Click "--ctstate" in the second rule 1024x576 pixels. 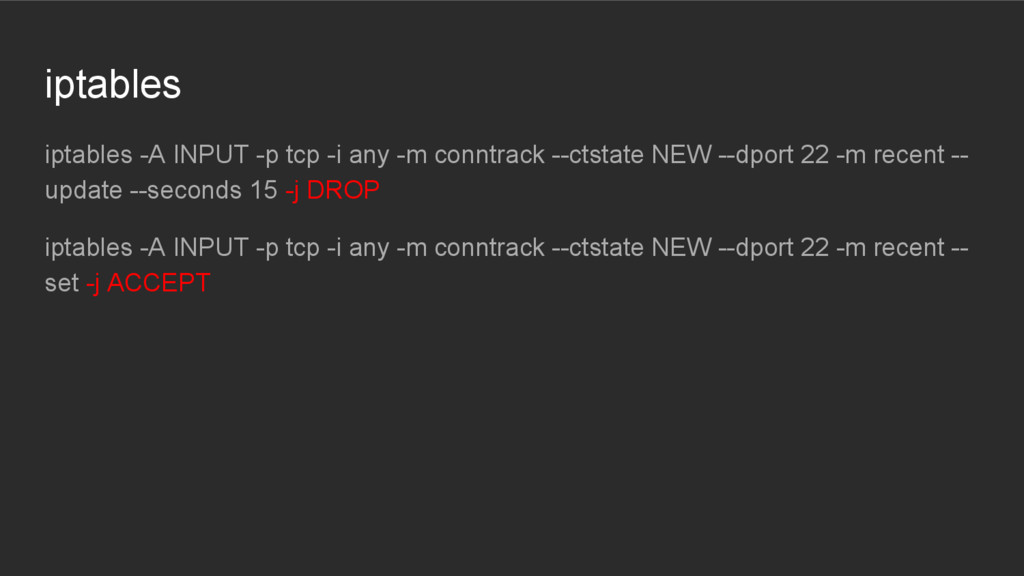coord(598,248)
